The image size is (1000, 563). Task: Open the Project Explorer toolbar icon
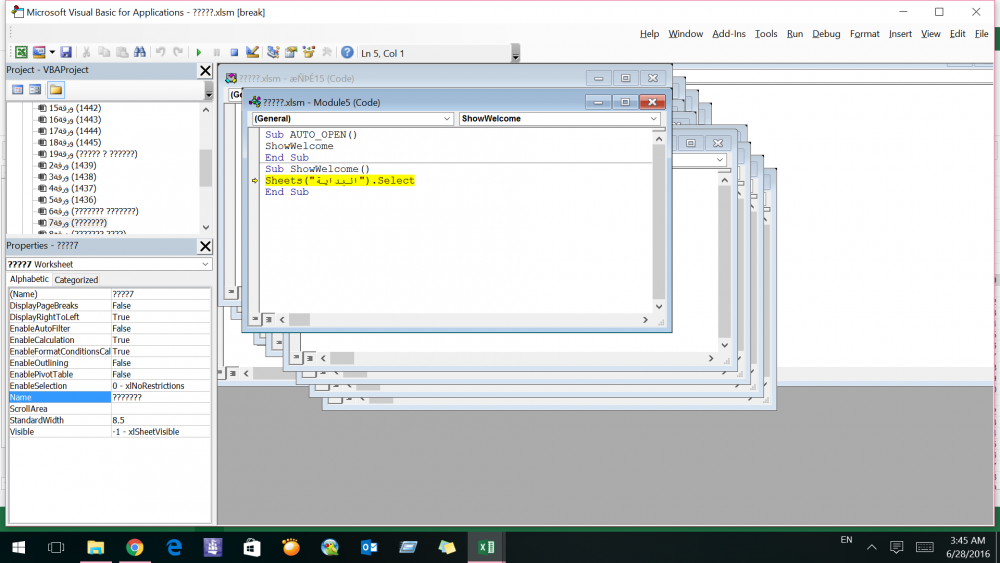pos(273,52)
